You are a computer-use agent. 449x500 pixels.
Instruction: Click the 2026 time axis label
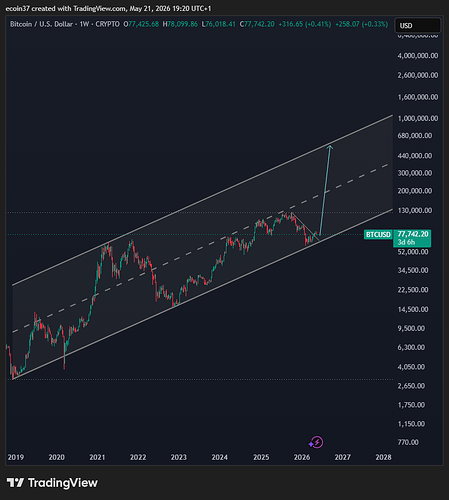302,457
